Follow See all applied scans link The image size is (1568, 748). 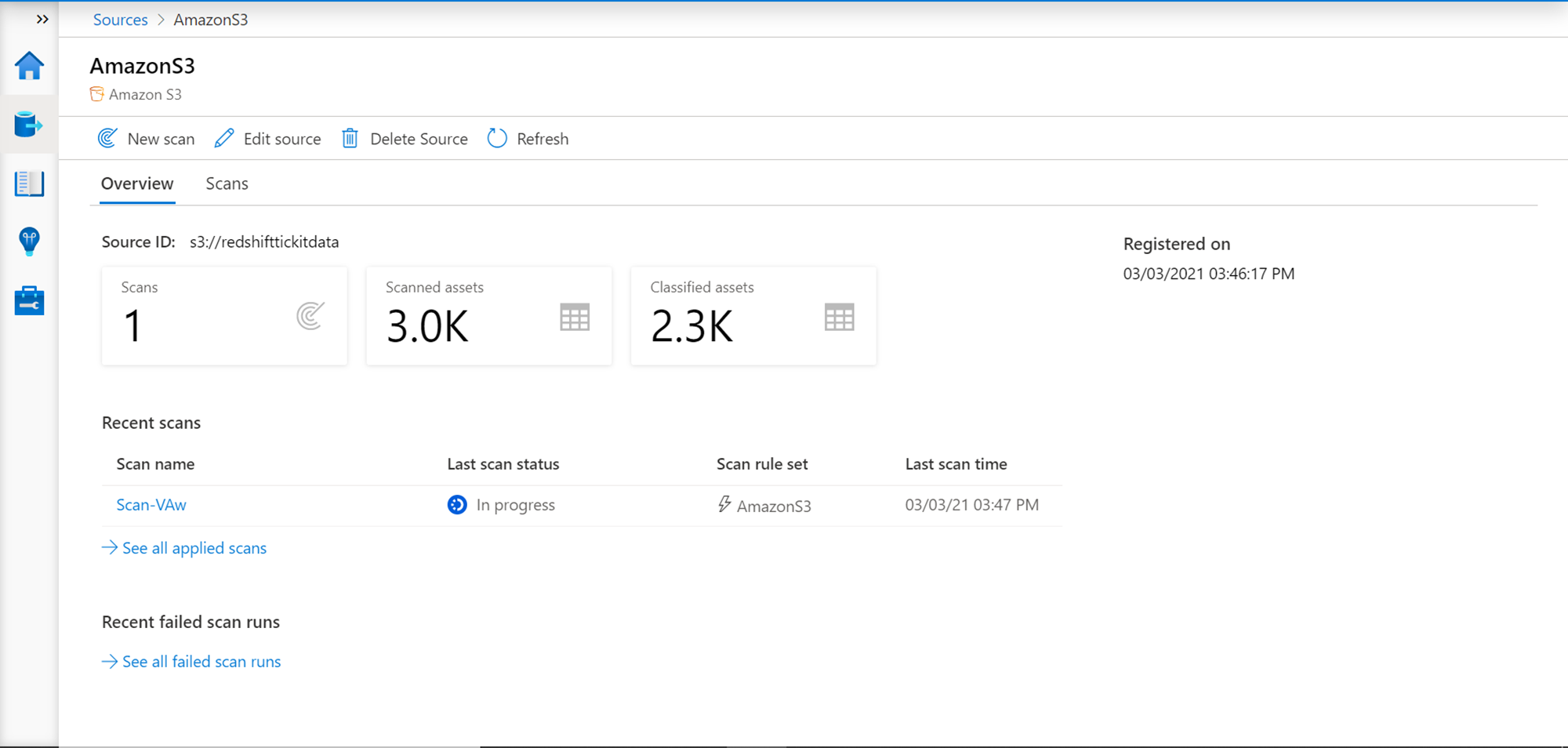point(194,548)
